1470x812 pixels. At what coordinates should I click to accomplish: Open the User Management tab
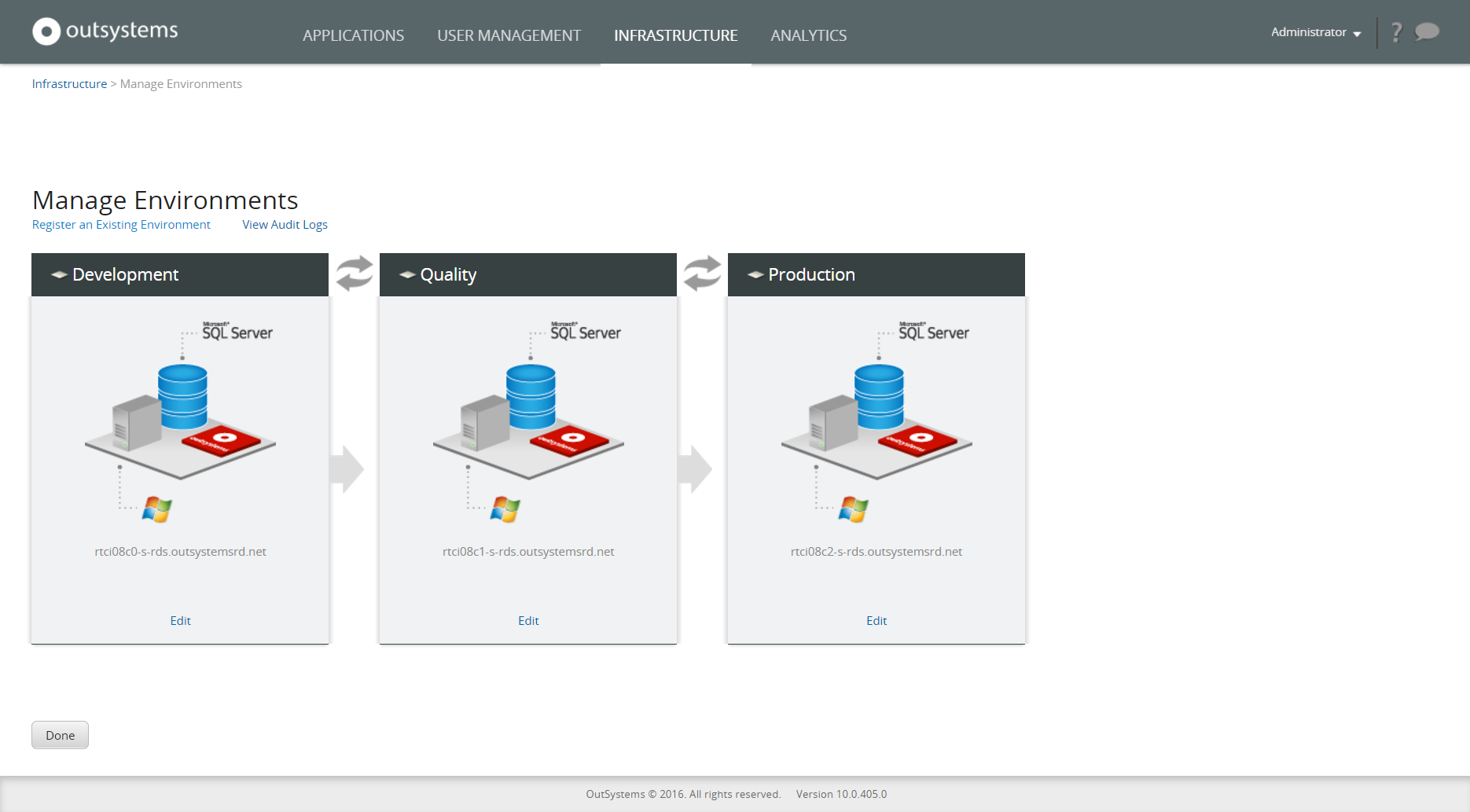509,35
